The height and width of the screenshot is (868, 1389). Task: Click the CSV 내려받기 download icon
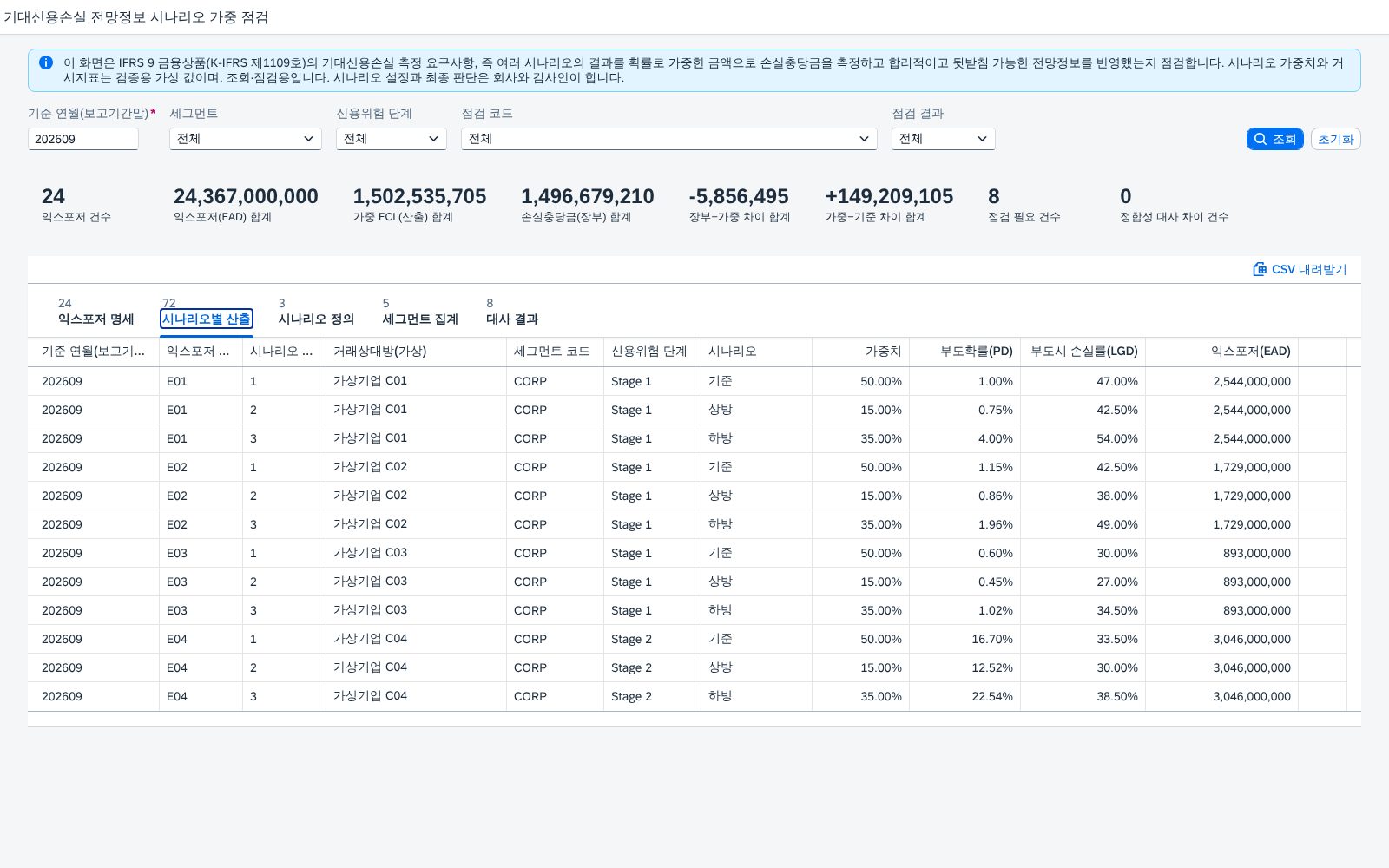[x=1260, y=269]
